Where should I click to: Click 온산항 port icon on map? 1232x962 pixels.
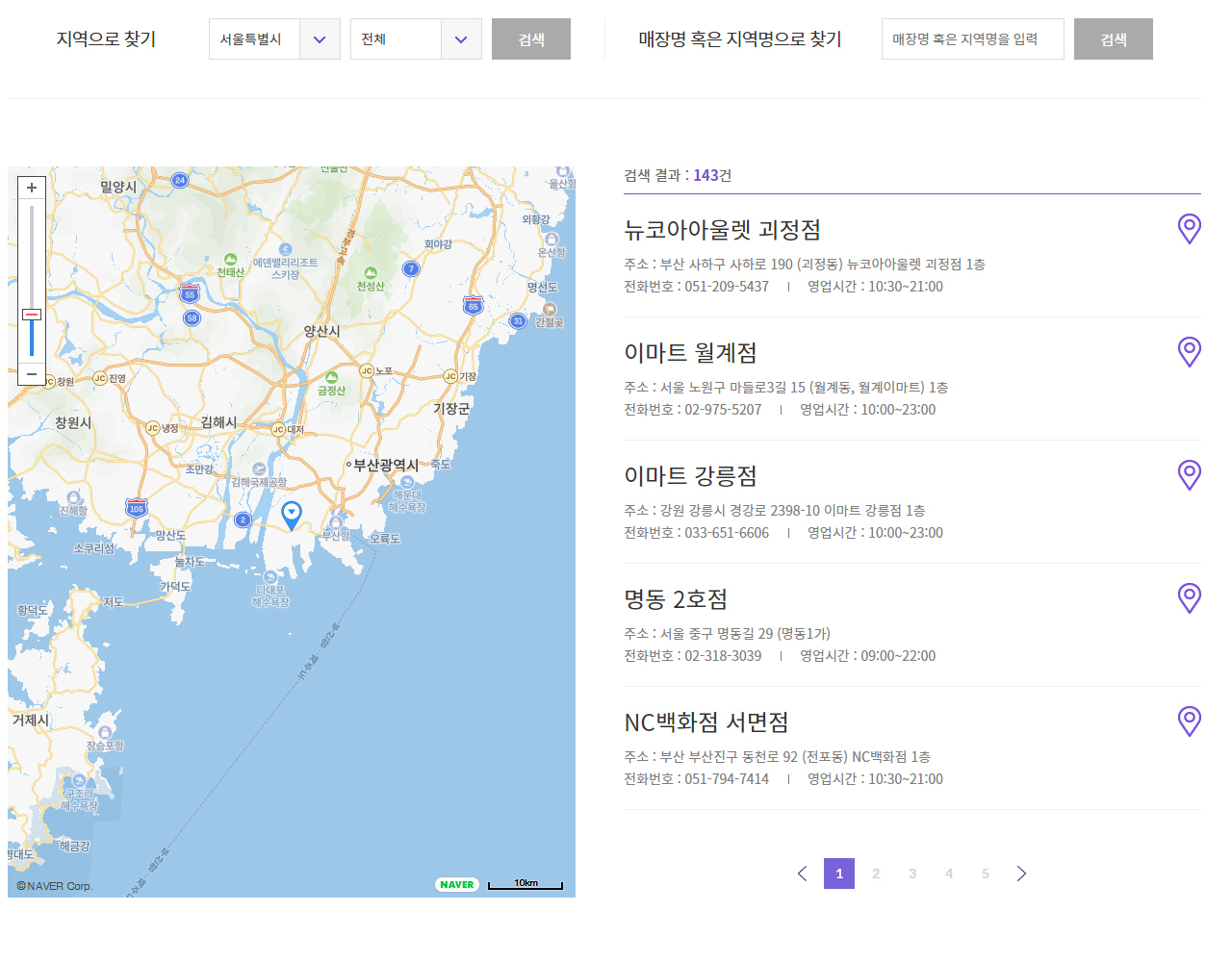[x=552, y=240]
